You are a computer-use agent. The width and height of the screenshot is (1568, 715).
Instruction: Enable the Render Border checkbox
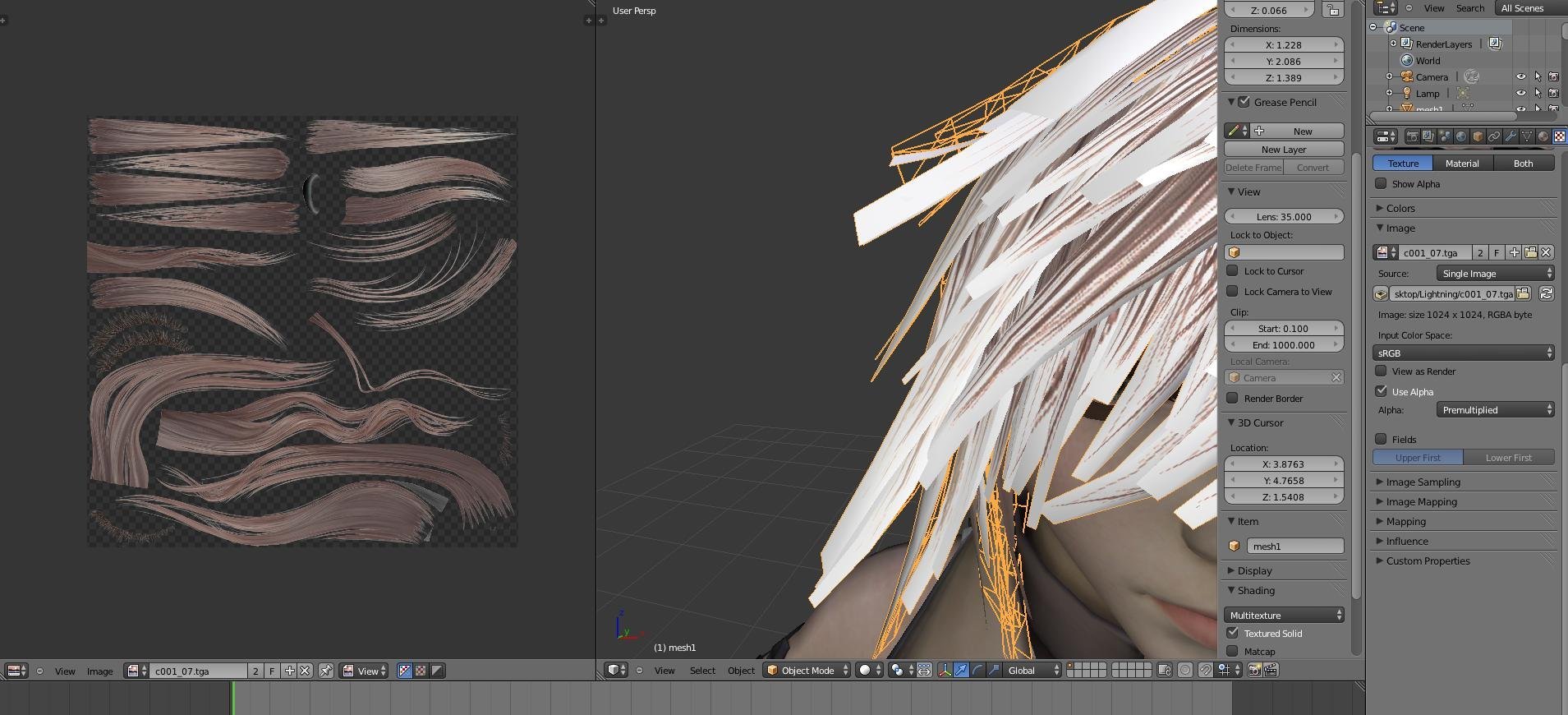[x=1232, y=398]
